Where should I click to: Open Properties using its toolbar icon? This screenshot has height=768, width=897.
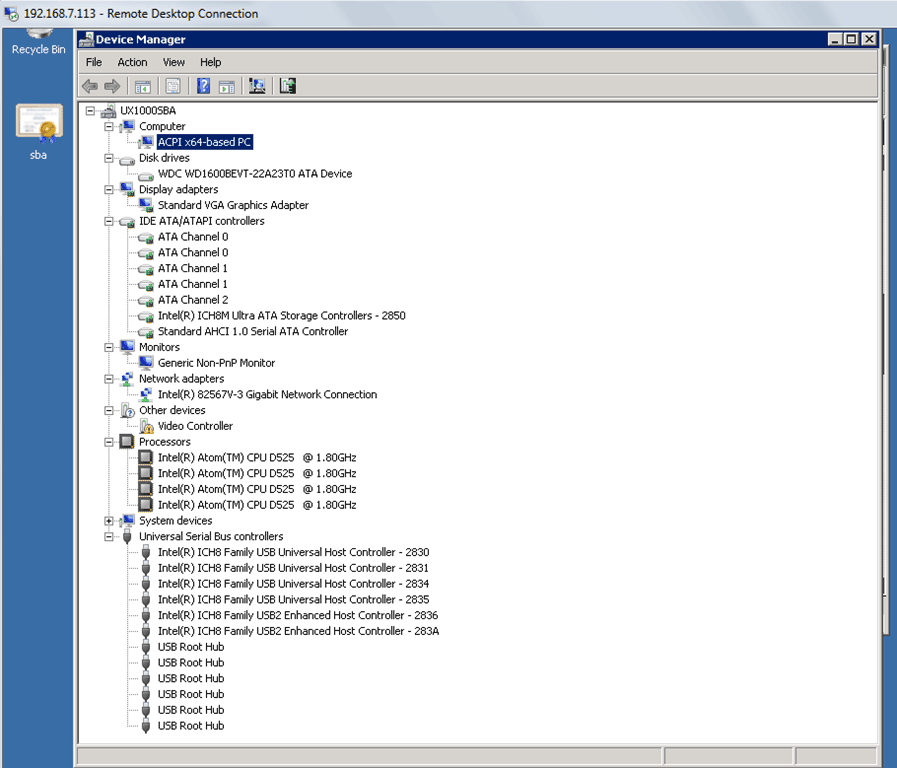[x=170, y=86]
